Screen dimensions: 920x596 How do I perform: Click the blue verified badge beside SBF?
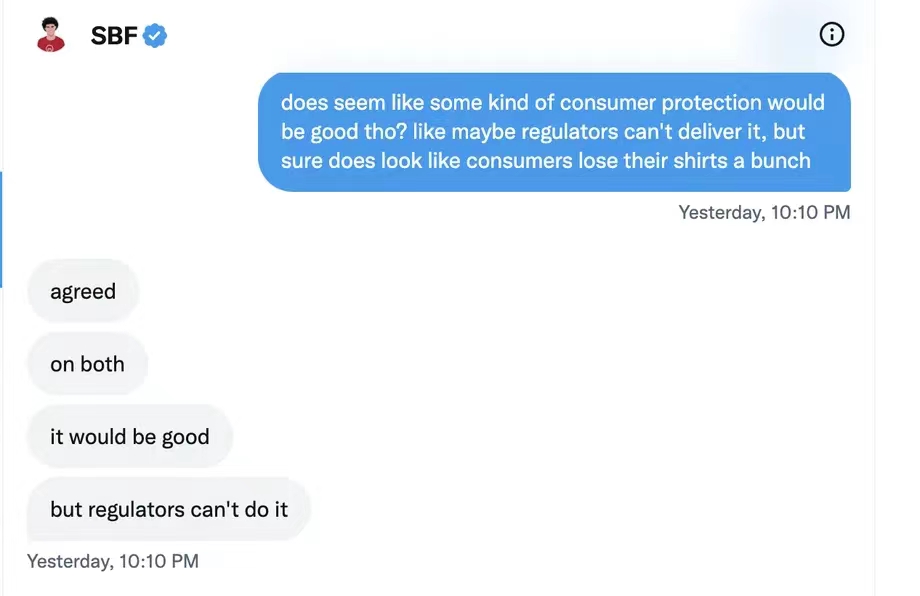pyautogui.click(x=154, y=36)
